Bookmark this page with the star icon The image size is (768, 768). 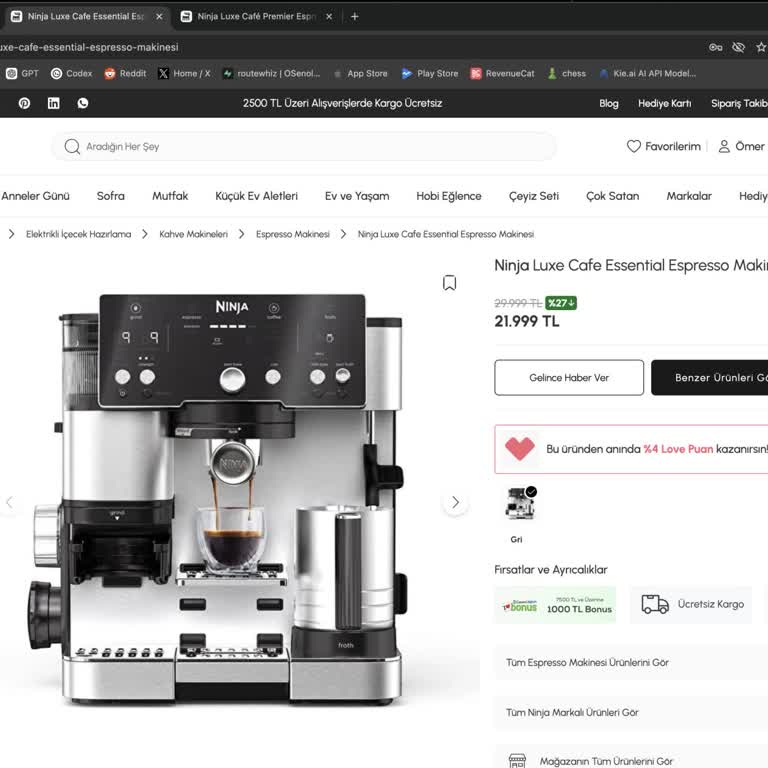(x=761, y=48)
